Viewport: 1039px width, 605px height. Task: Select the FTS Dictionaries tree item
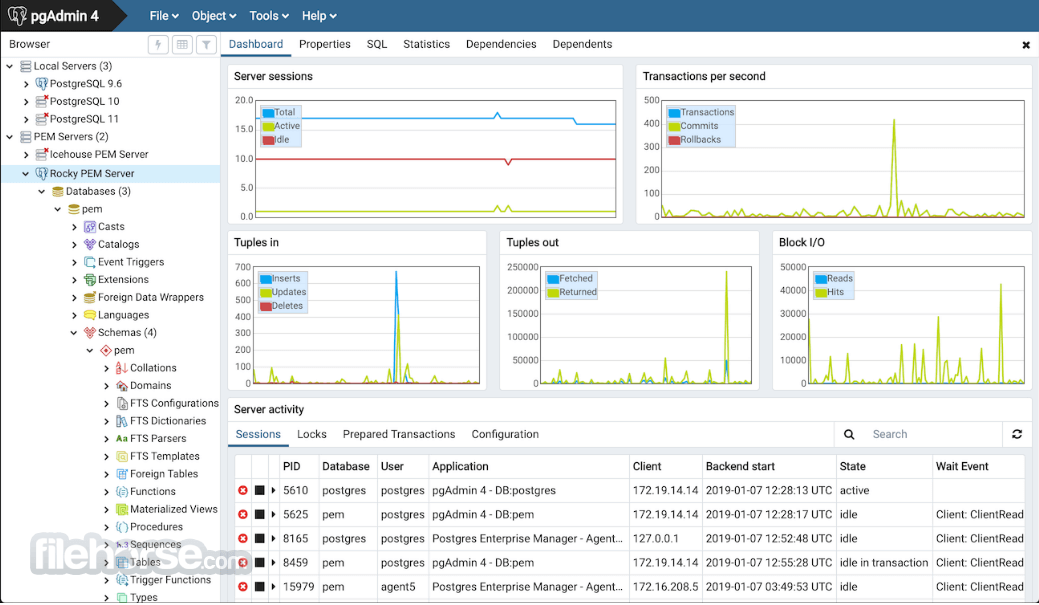point(168,421)
